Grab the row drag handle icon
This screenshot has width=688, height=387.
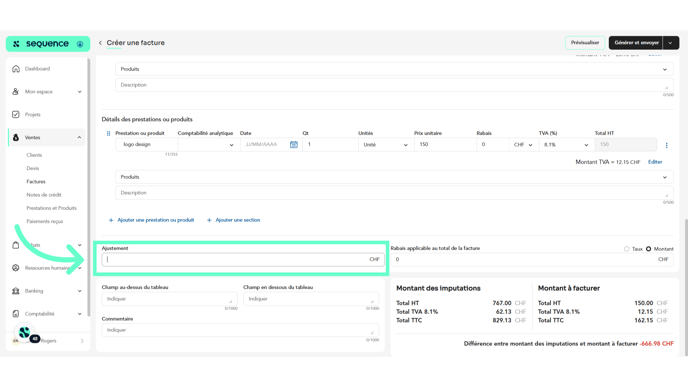pyautogui.click(x=108, y=133)
